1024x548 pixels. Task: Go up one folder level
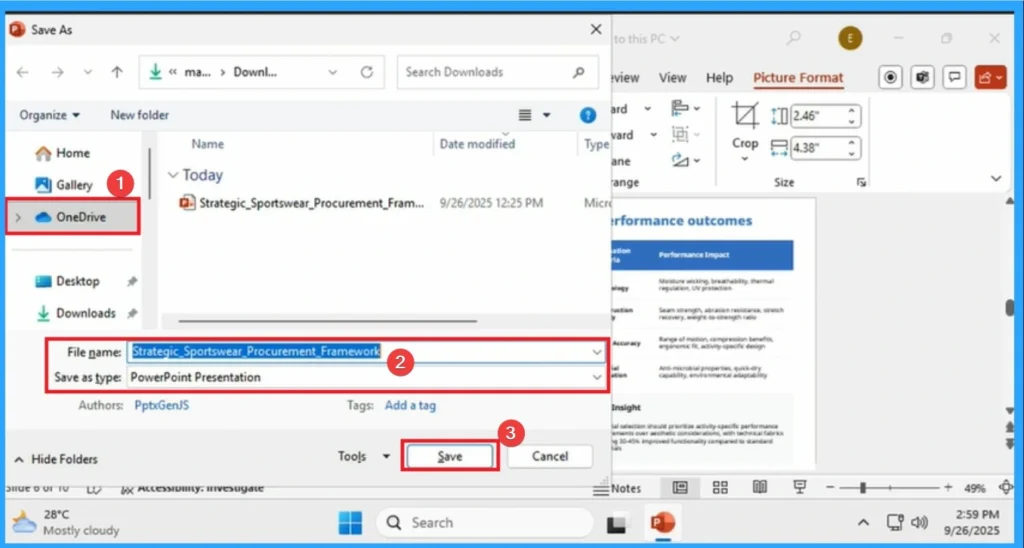pos(117,72)
